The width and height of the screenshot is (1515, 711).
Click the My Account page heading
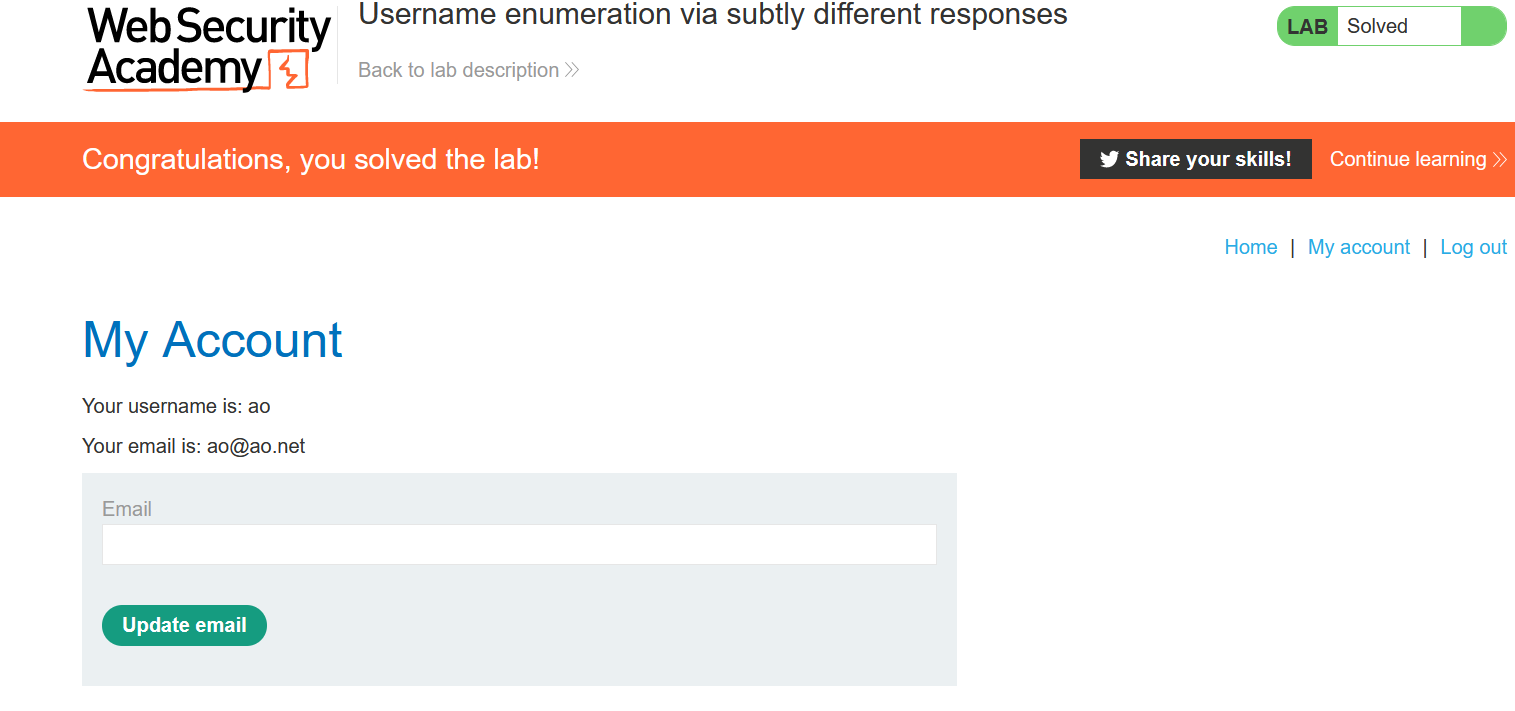(x=212, y=340)
